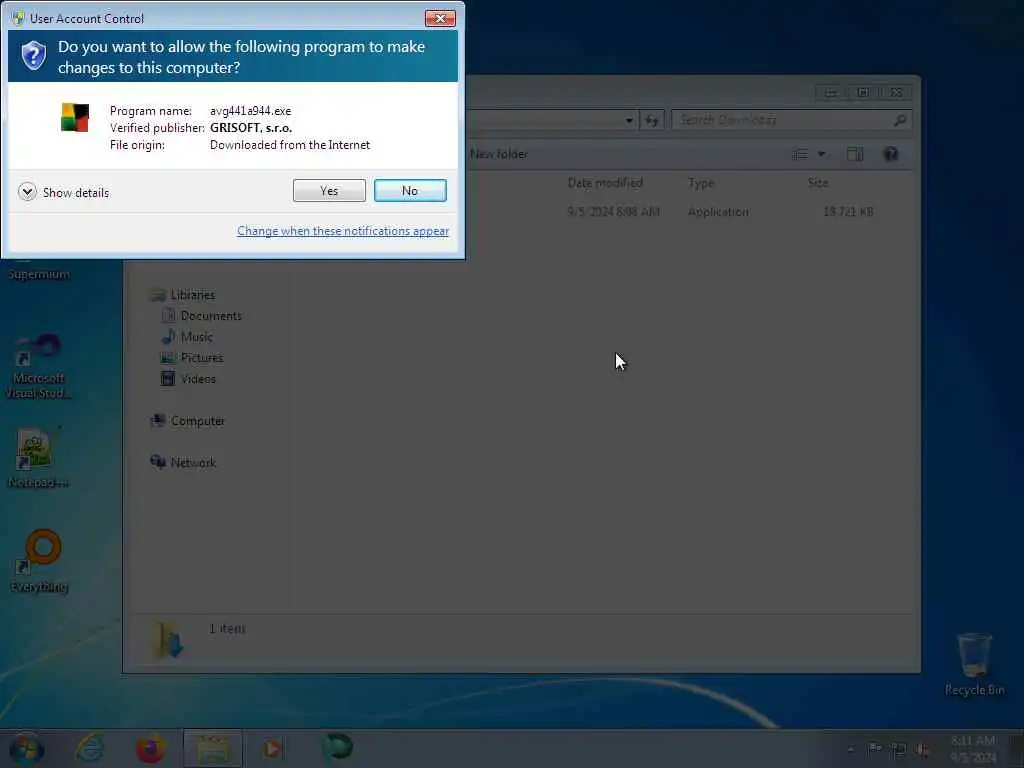Open the Notepad++ desktop shortcut
The width and height of the screenshot is (1024, 768).
click(x=38, y=457)
